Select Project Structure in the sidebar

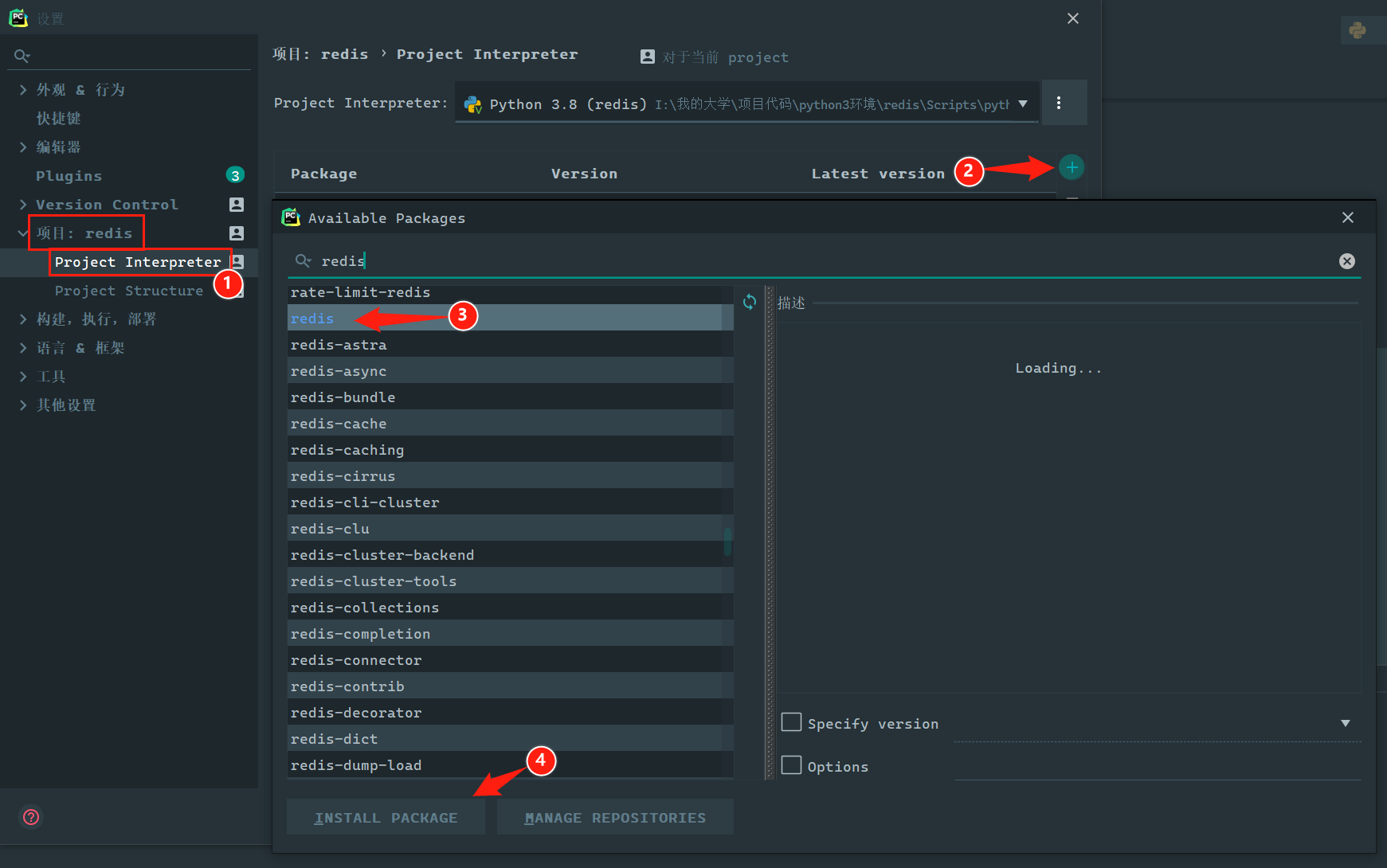(x=129, y=291)
